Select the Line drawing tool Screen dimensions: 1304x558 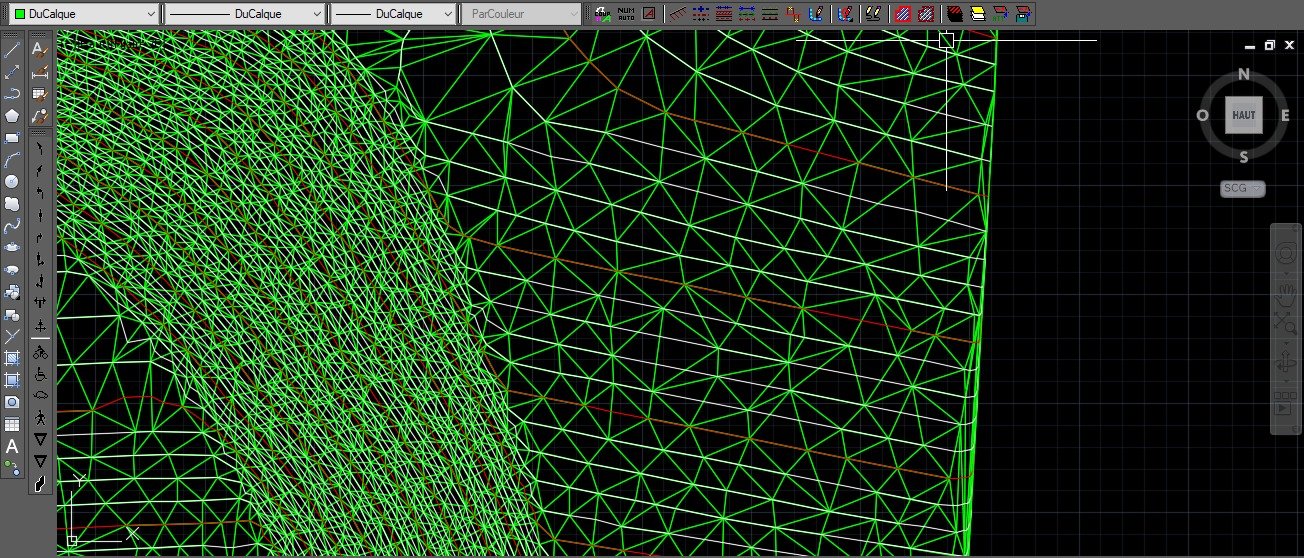click(x=12, y=49)
